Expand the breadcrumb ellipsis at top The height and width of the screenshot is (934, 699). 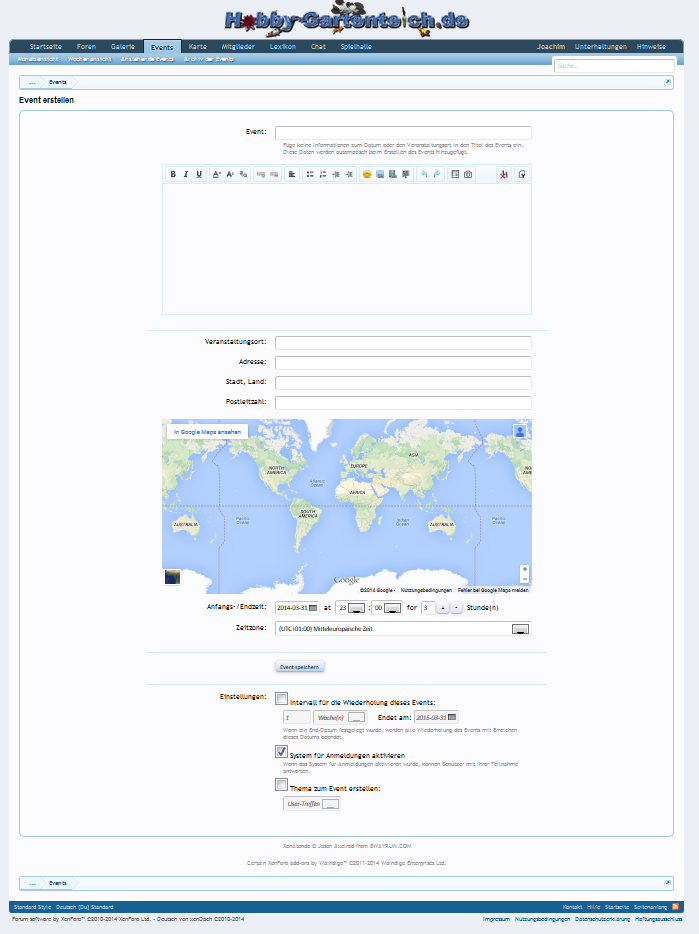coord(32,82)
